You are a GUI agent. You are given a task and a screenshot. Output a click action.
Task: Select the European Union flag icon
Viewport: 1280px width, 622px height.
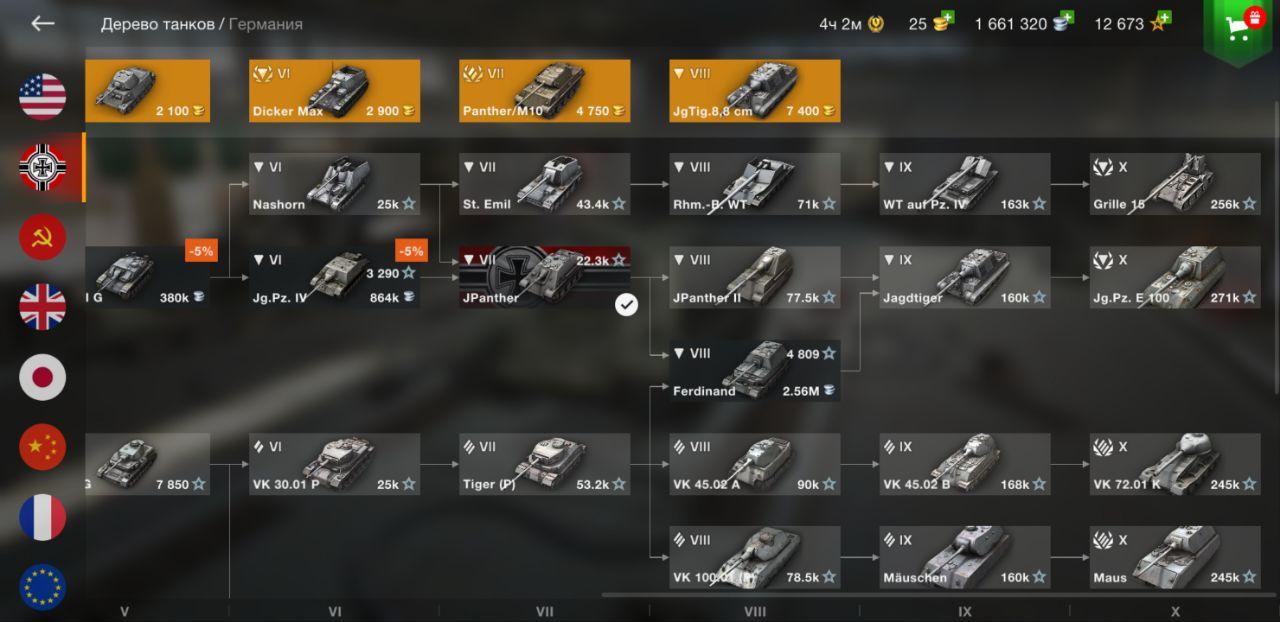coord(43,587)
